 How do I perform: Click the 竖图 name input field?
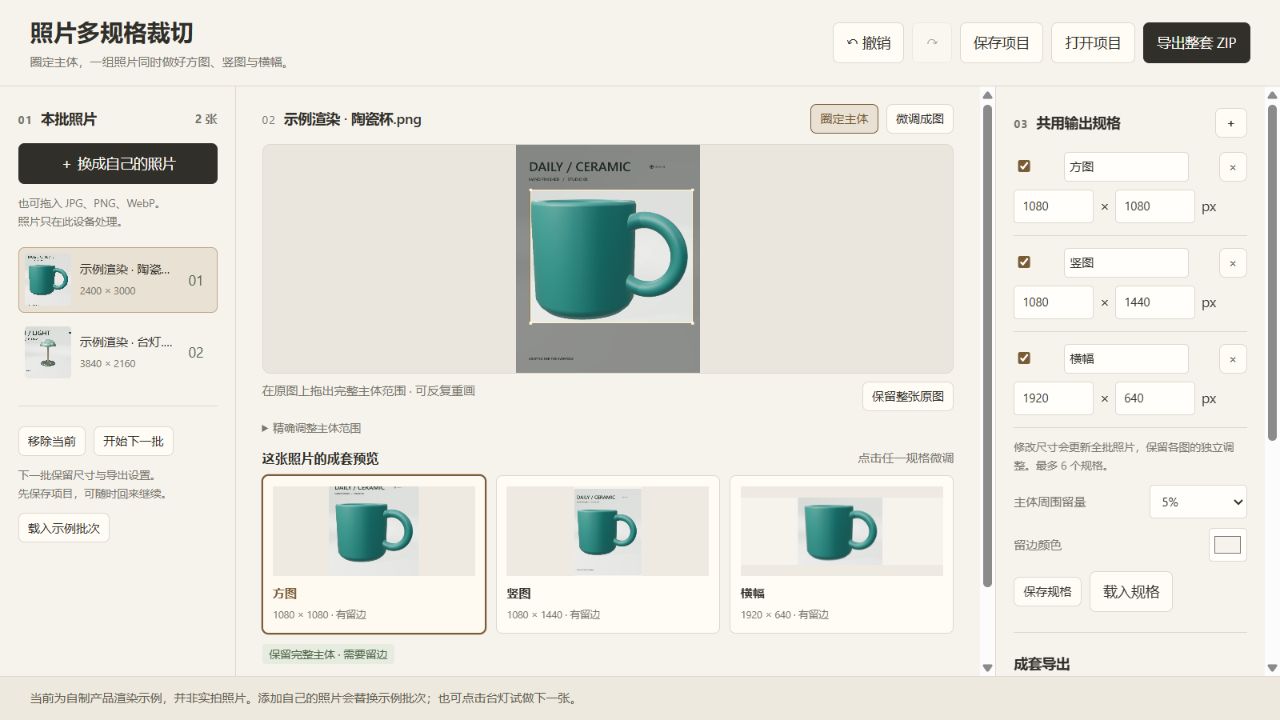pos(1126,263)
